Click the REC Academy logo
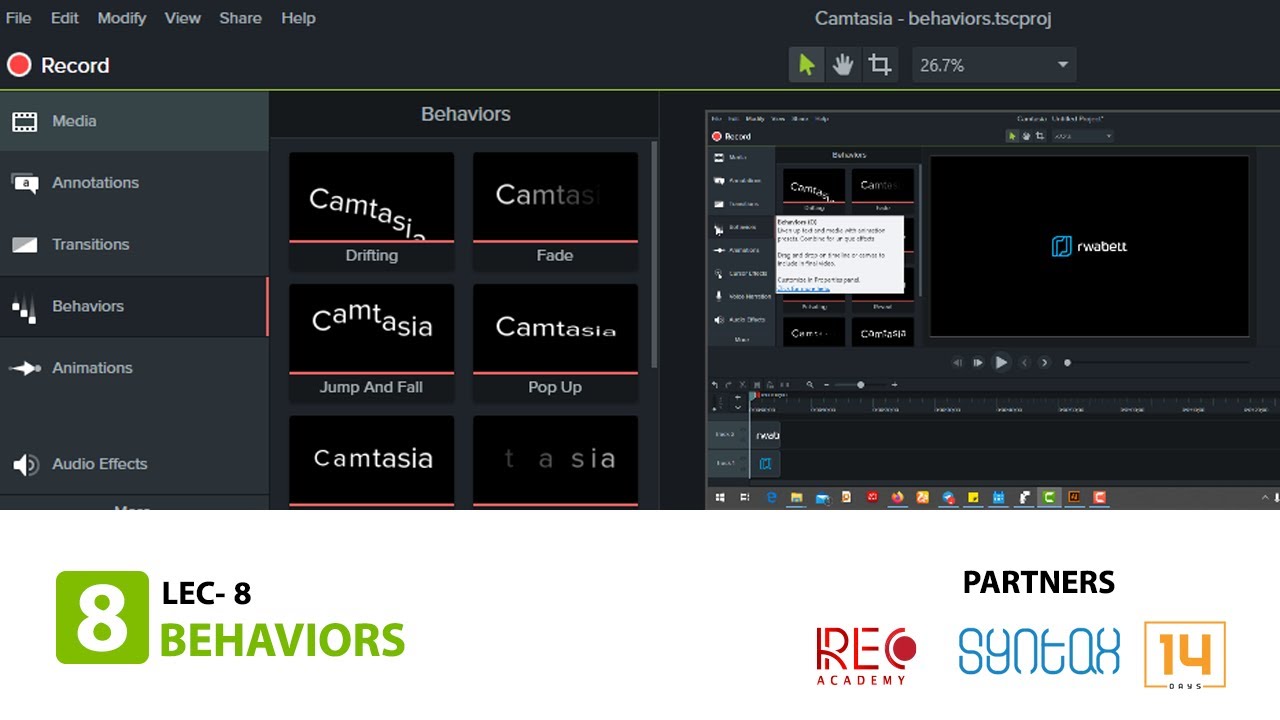This screenshot has height=720, width=1280. (865, 656)
